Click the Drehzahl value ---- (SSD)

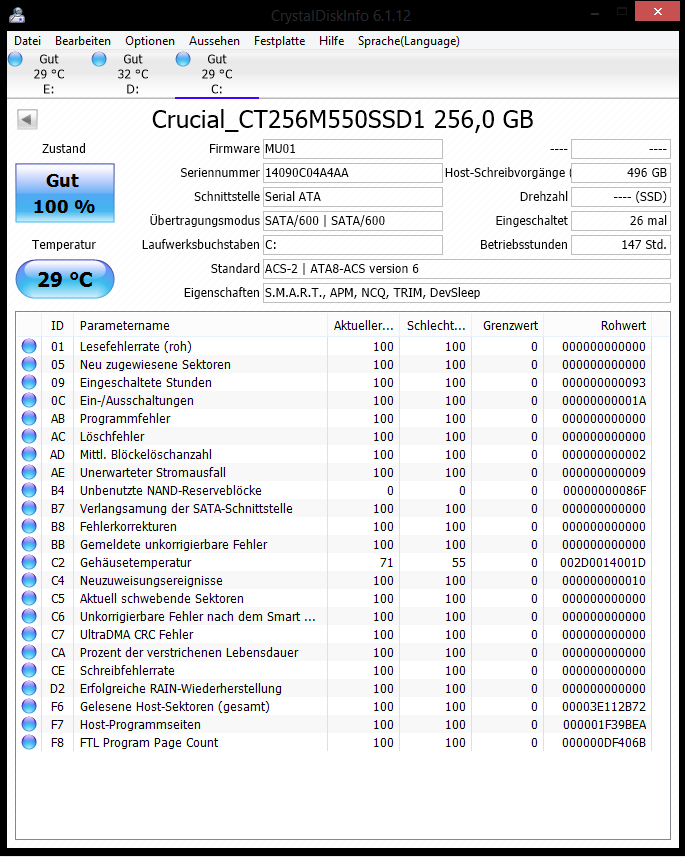(x=621, y=197)
